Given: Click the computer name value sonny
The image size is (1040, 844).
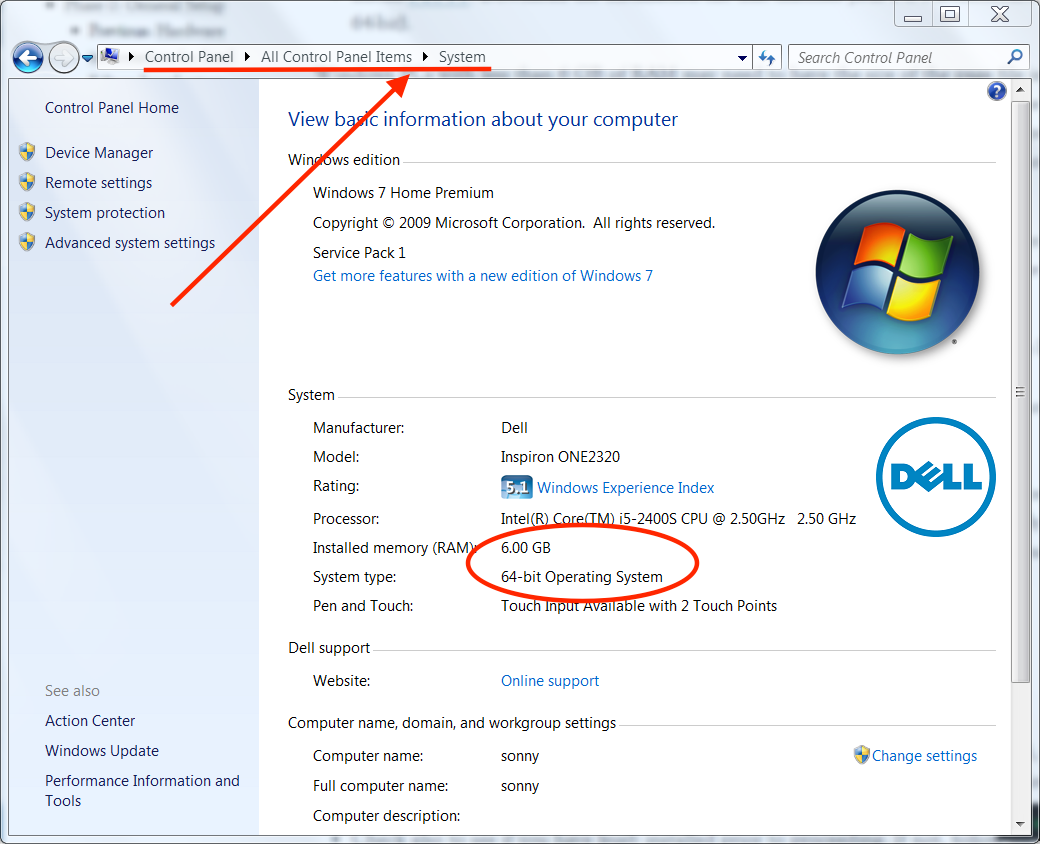Looking at the screenshot, I should point(520,756).
